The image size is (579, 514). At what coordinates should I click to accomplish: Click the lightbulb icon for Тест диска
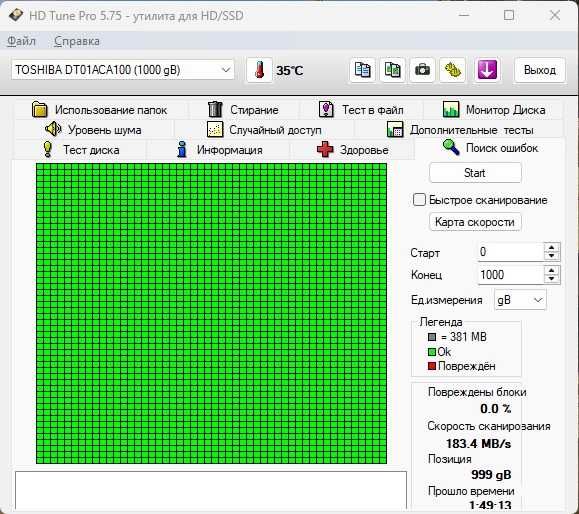click(47, 149)
